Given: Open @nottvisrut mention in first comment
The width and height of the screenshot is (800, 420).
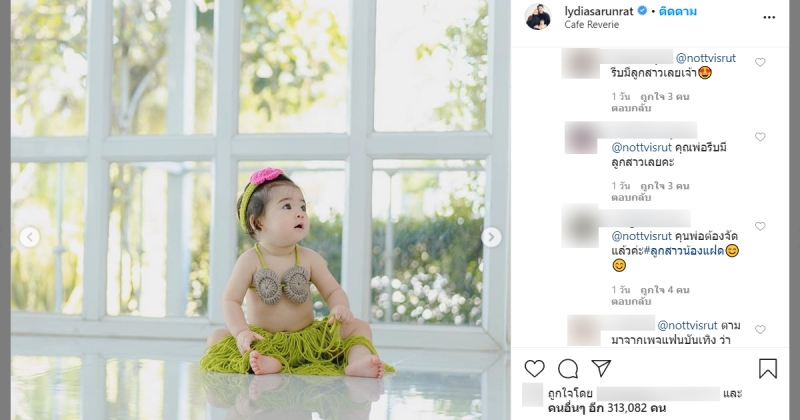Looking at the screenshot, I should coord(706,58).
